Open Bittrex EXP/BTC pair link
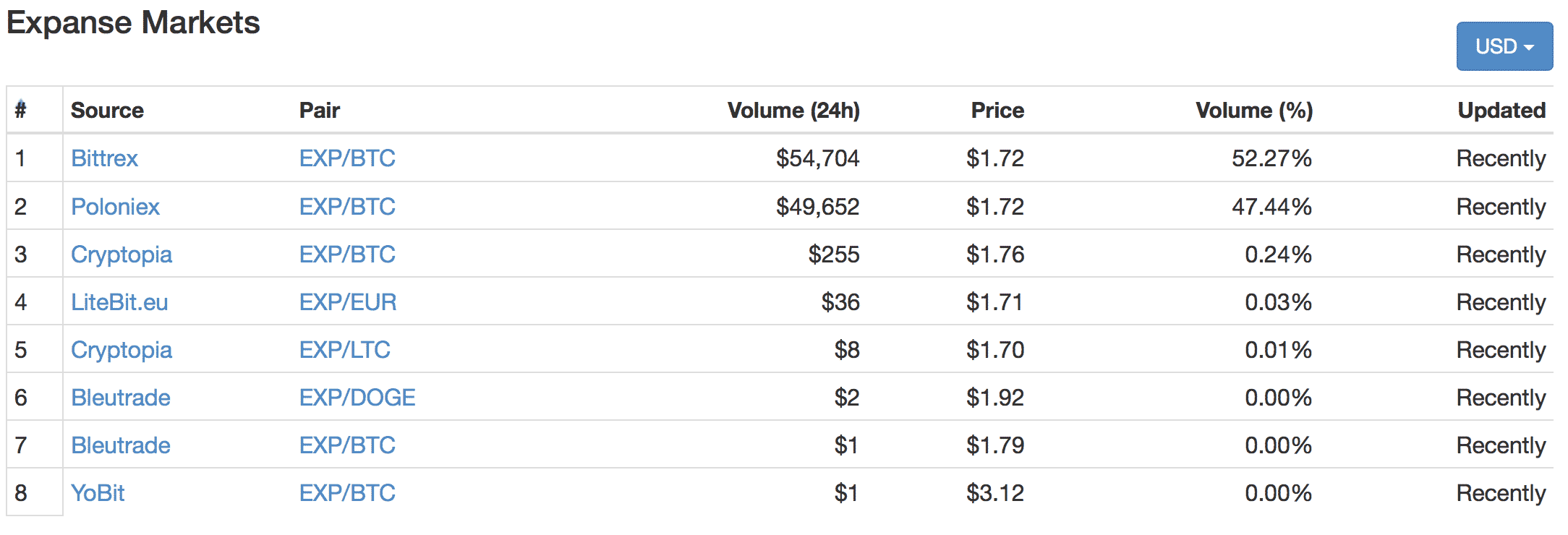Screen dimensions: 1568x535 pyautogui.click(x=347, y=158)
